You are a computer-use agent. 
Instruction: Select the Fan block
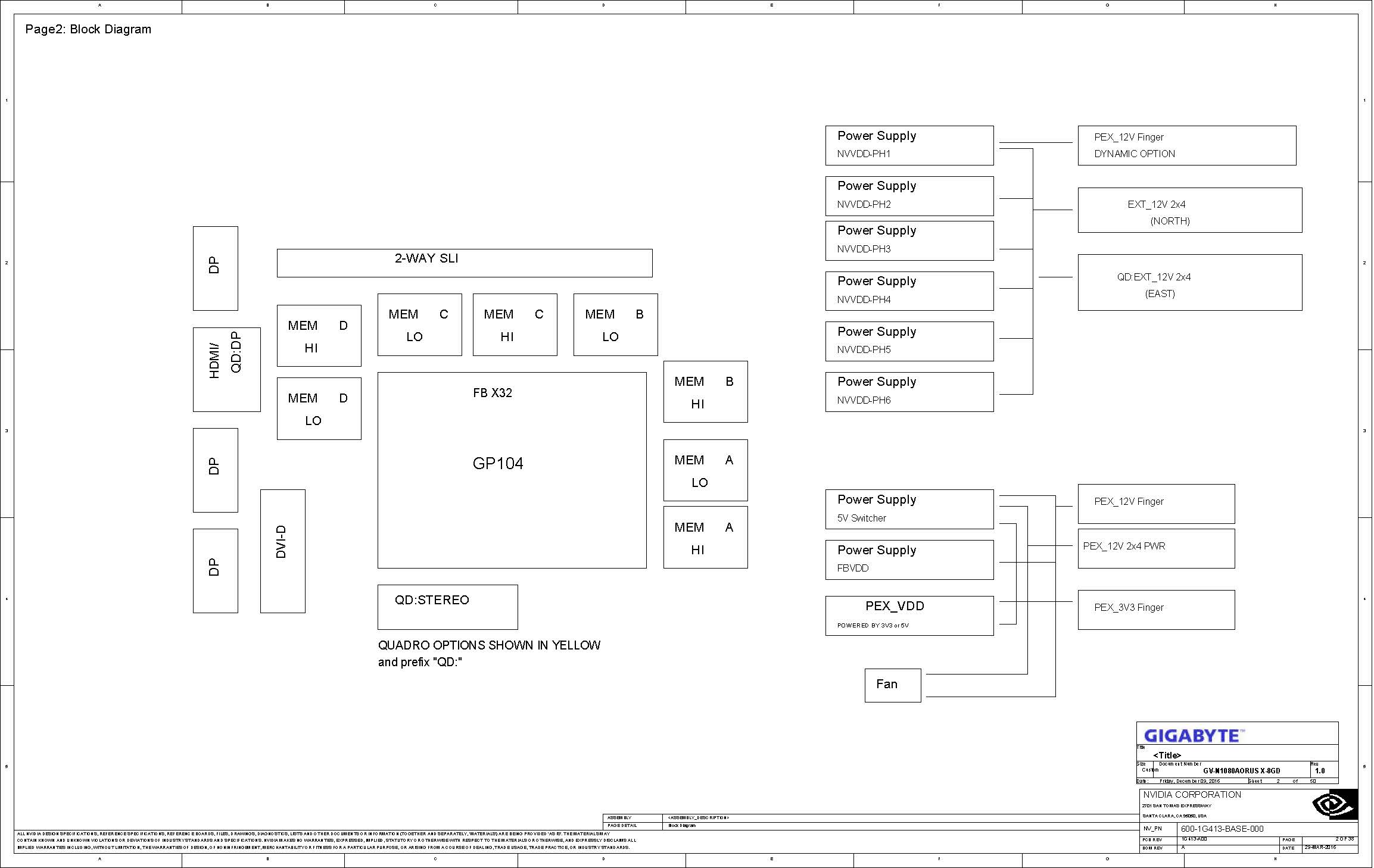(893, 685)
